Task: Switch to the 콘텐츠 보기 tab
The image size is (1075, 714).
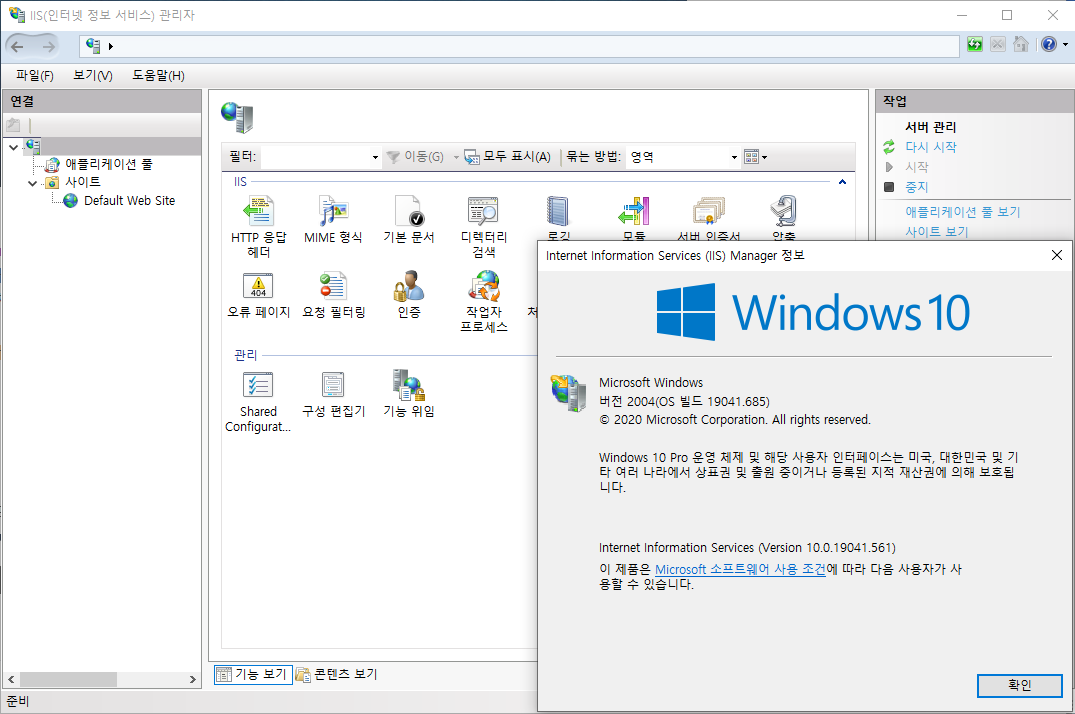Action: 337,675
